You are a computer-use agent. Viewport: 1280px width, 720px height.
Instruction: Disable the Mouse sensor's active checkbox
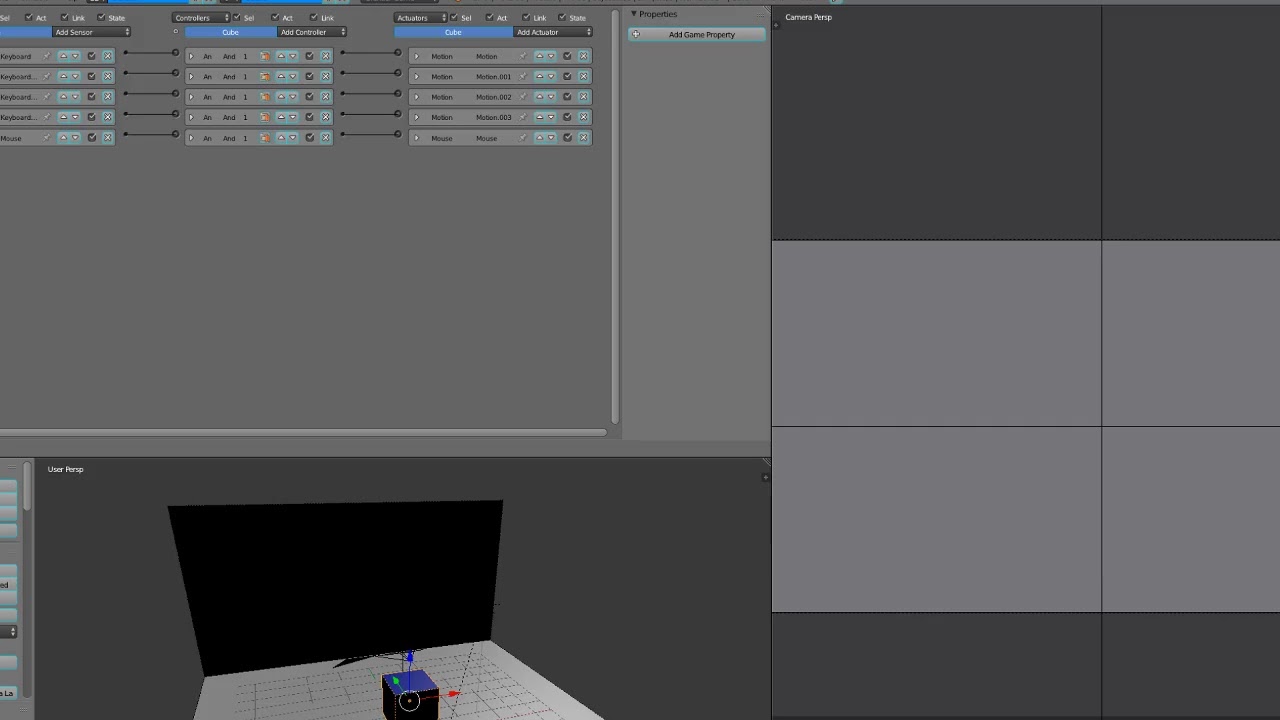click(x=92, y=138)
